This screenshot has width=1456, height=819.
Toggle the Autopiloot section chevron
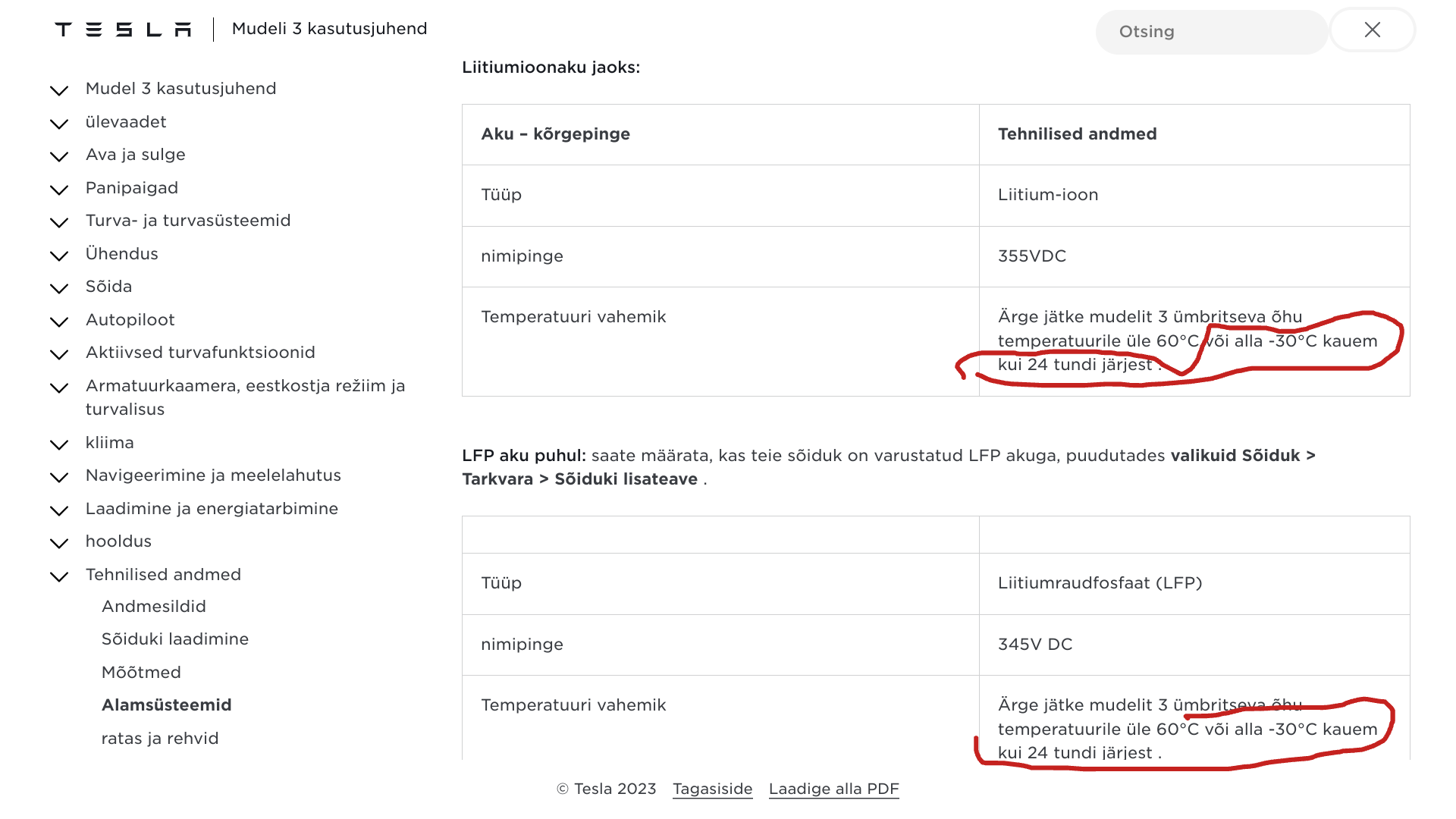[x=59, y=322]
